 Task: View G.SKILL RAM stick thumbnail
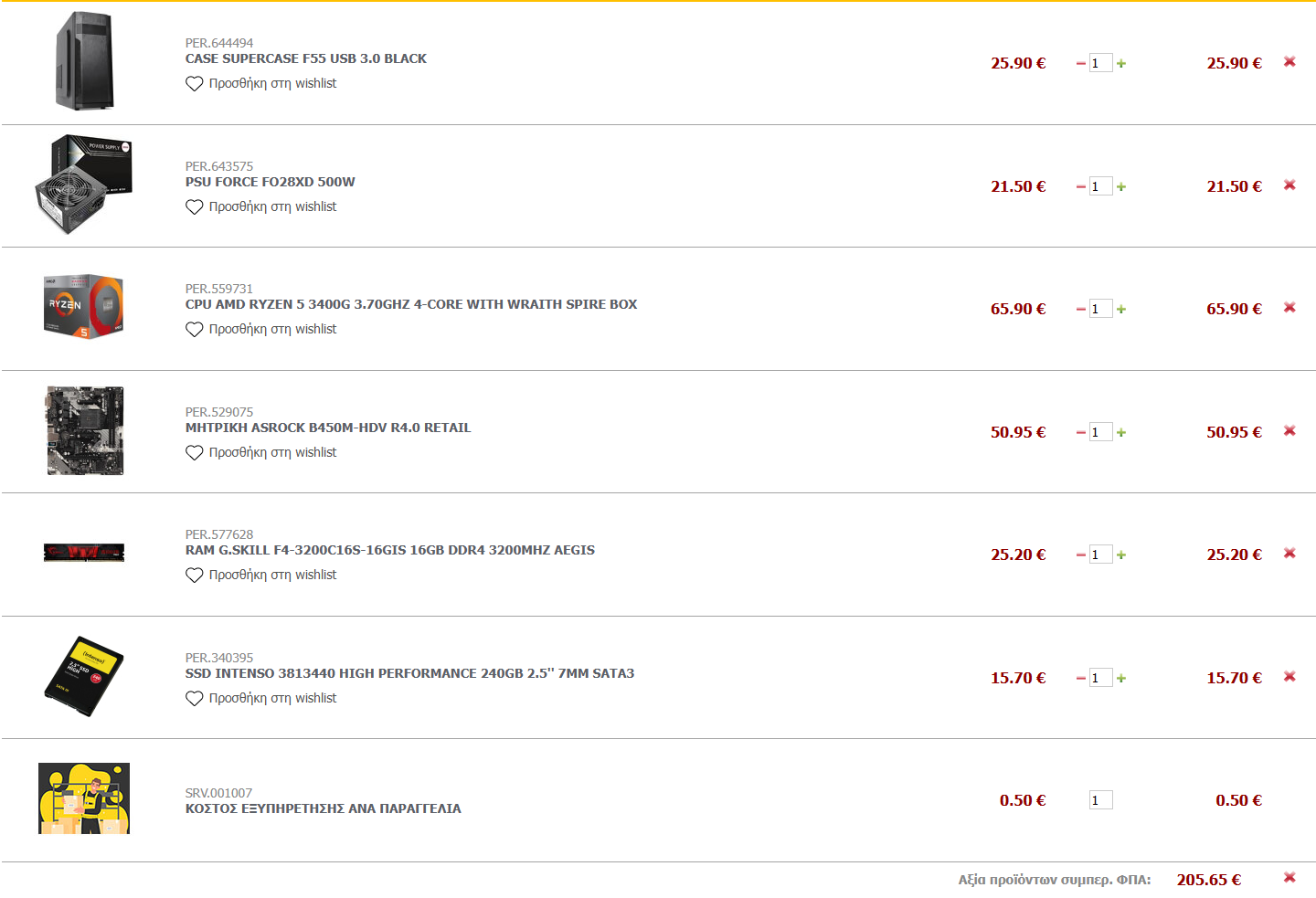click(x=84, y=552)
